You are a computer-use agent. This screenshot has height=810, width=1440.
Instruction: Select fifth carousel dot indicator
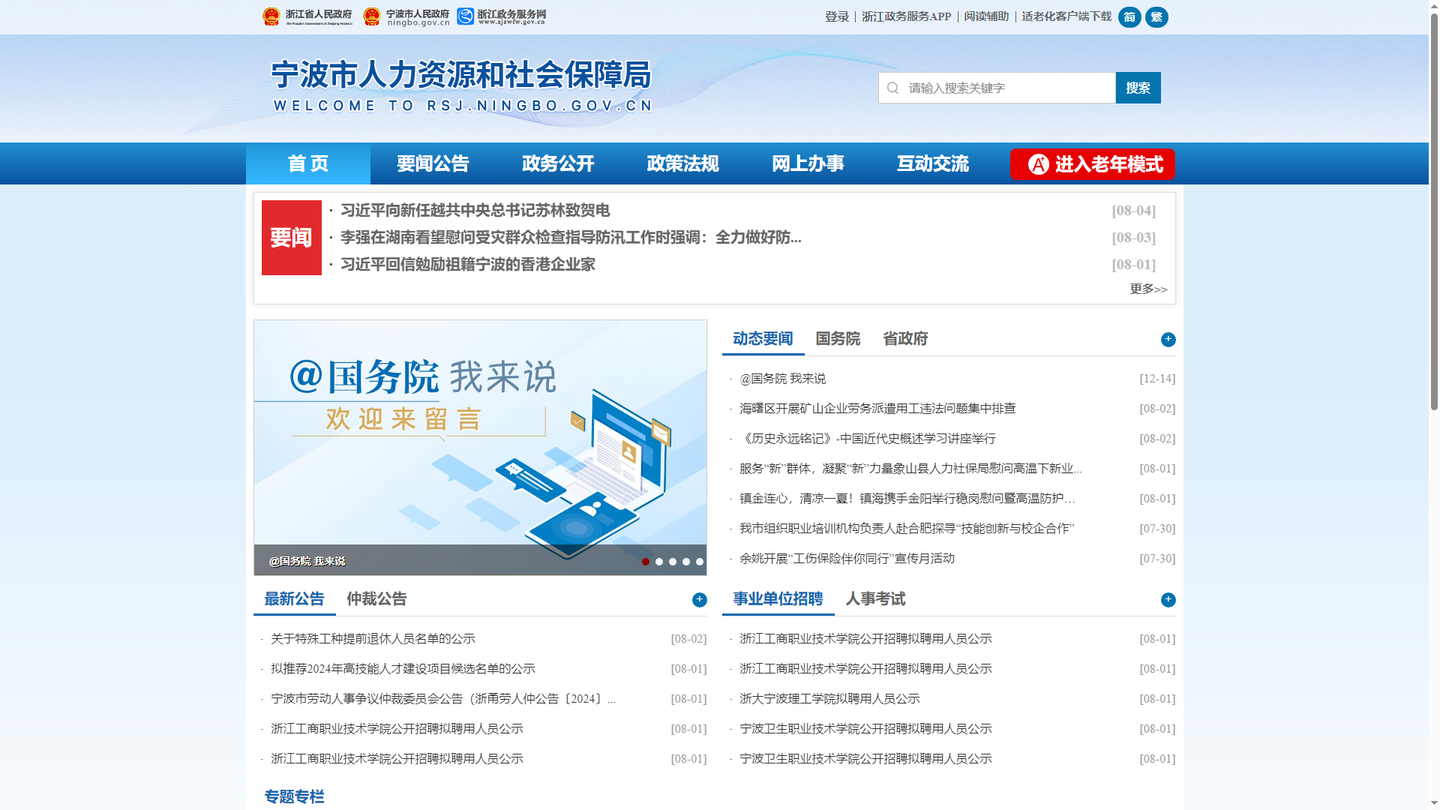(x=700, y=562)
